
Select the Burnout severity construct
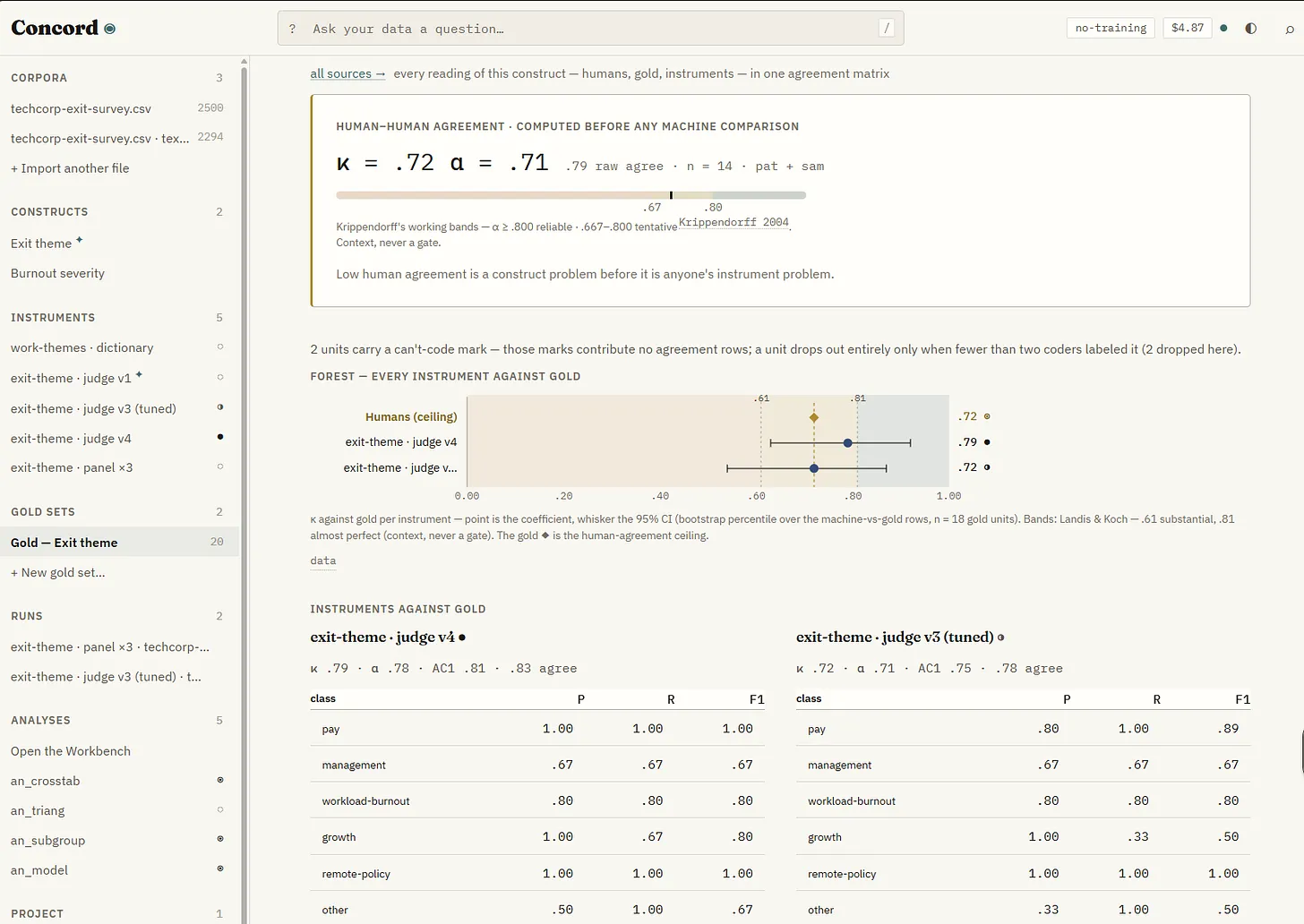click(x=57, y=273)
